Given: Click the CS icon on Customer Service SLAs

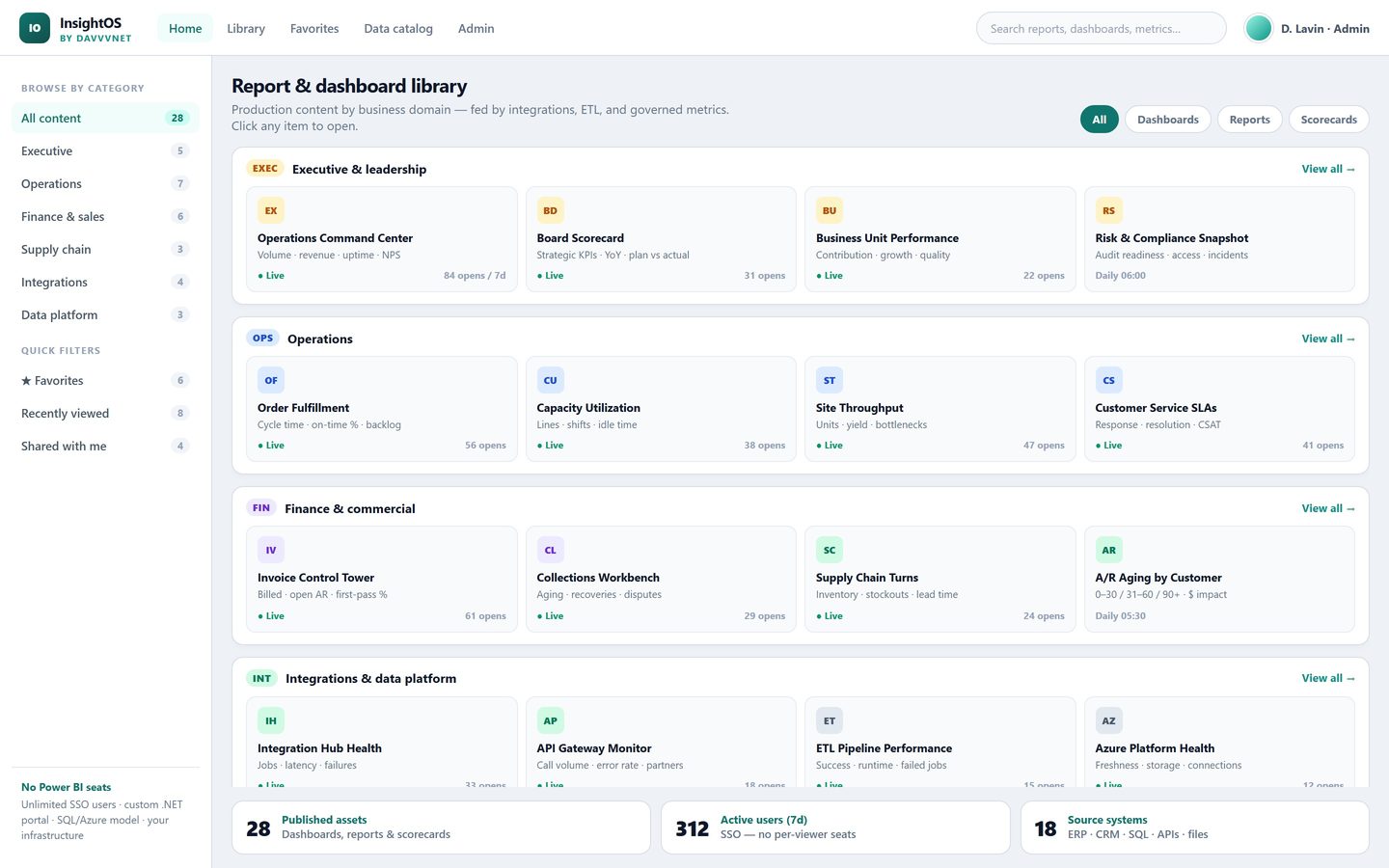Looking at the screenshot, I should coord(1108,380).
